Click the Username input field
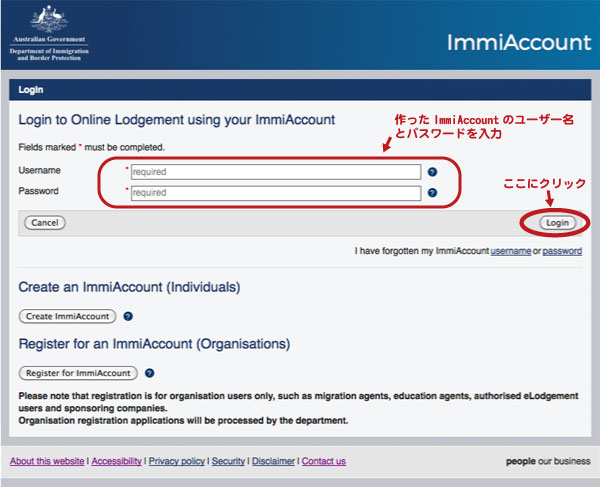The image size is (600, 487). coord(276,172)
